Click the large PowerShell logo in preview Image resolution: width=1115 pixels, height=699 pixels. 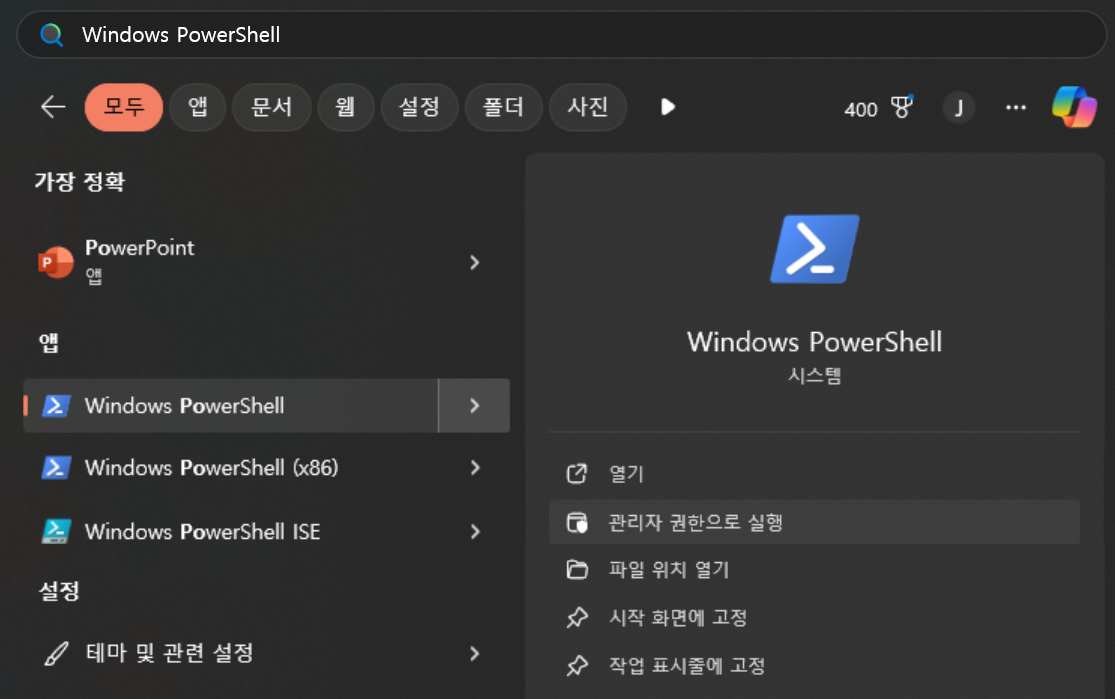pos(815,249)
